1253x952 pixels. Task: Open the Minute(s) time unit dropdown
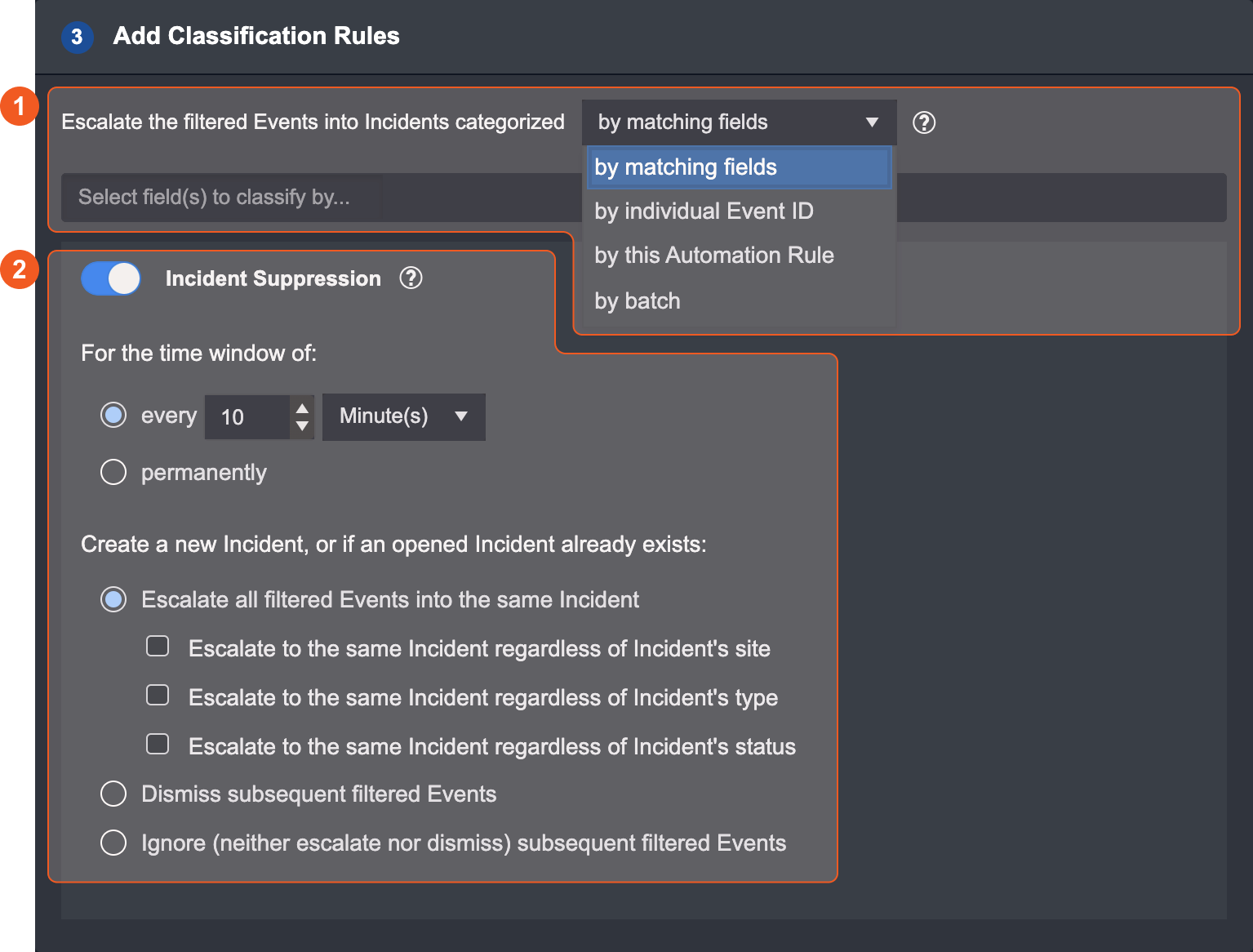tap(403, 416)
